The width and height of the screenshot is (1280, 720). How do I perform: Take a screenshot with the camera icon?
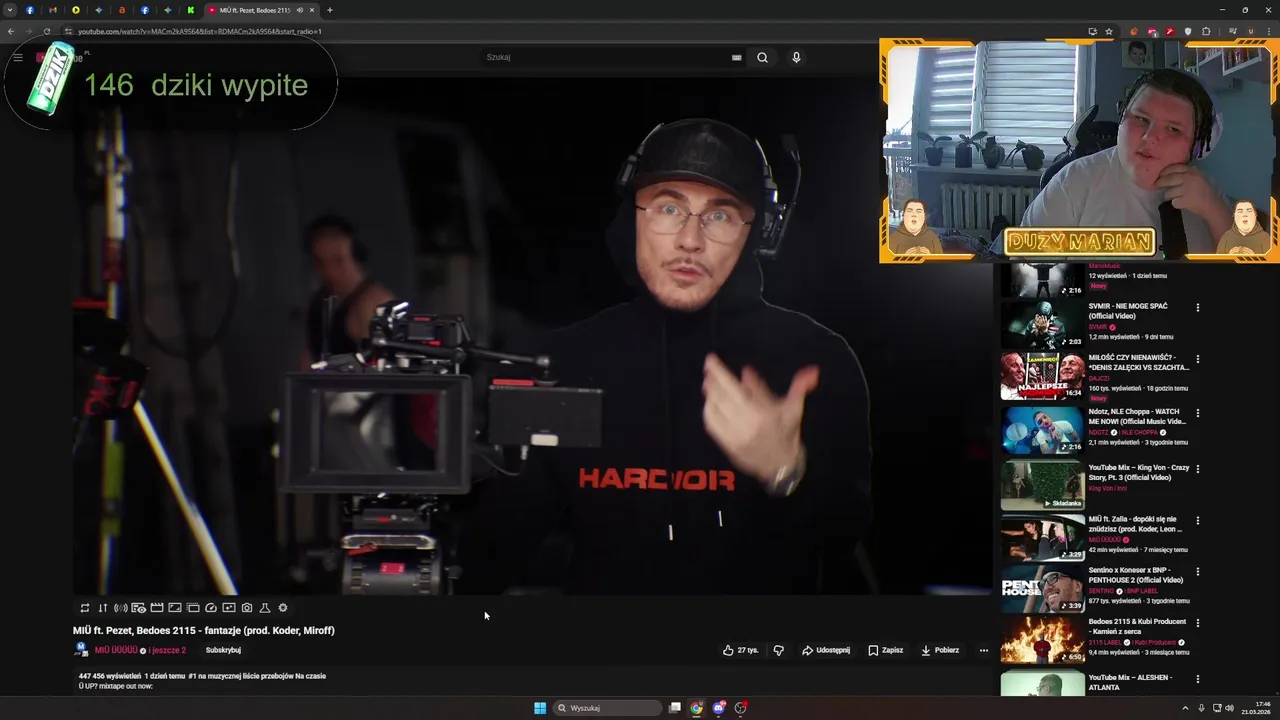(x=247, y=608)
